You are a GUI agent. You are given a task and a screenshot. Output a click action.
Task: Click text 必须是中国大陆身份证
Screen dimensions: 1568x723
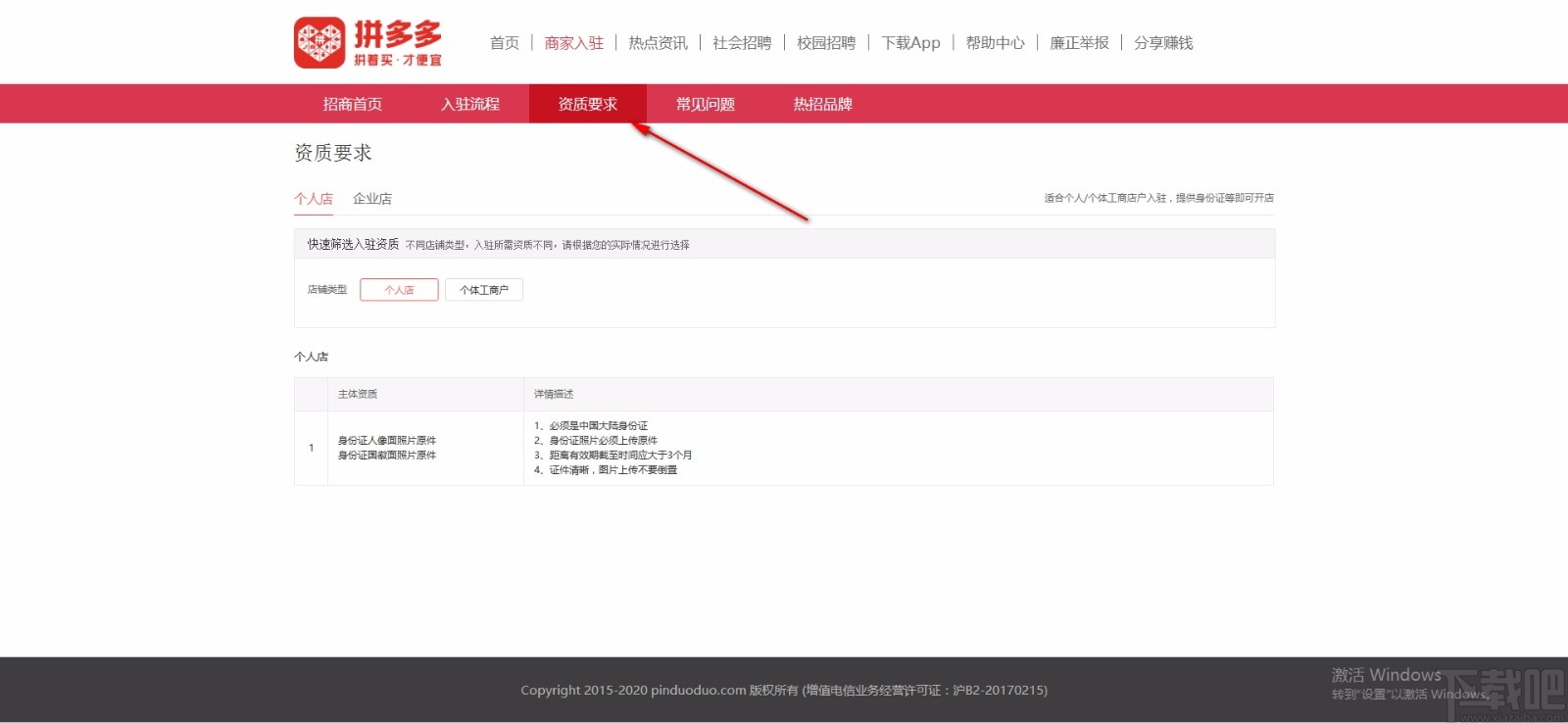(599, 426)
